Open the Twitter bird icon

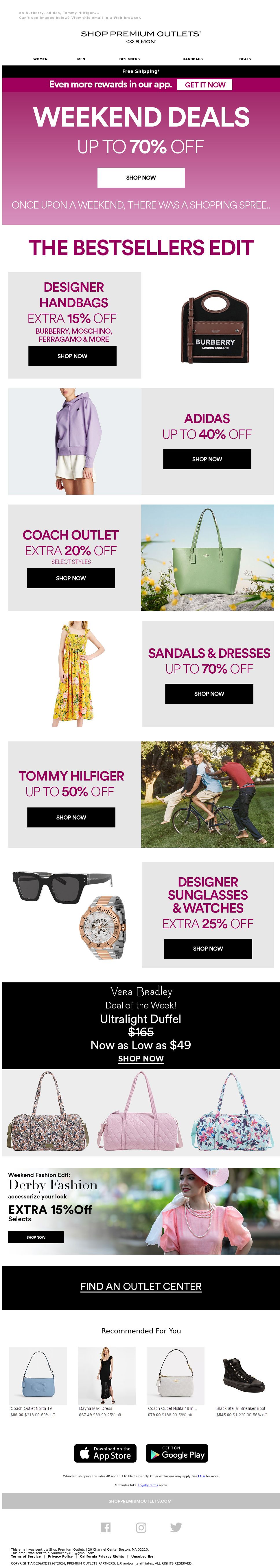pyautogui.click(x=176, y=1527)
